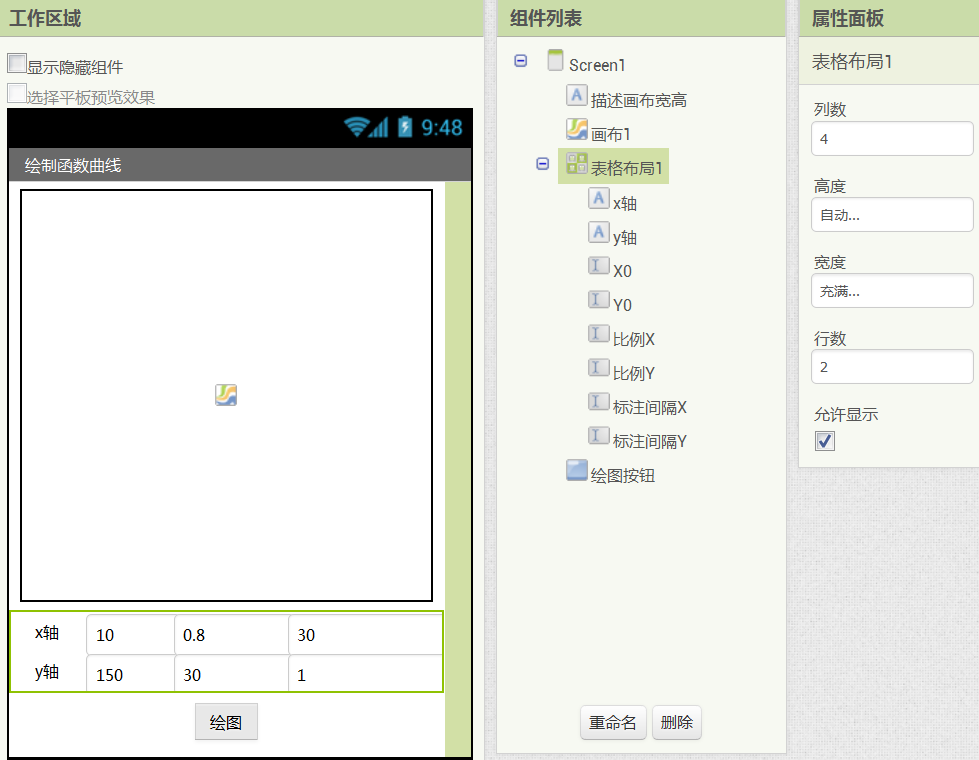Click textbox icon beside 比例Y

tap(598, 367)
